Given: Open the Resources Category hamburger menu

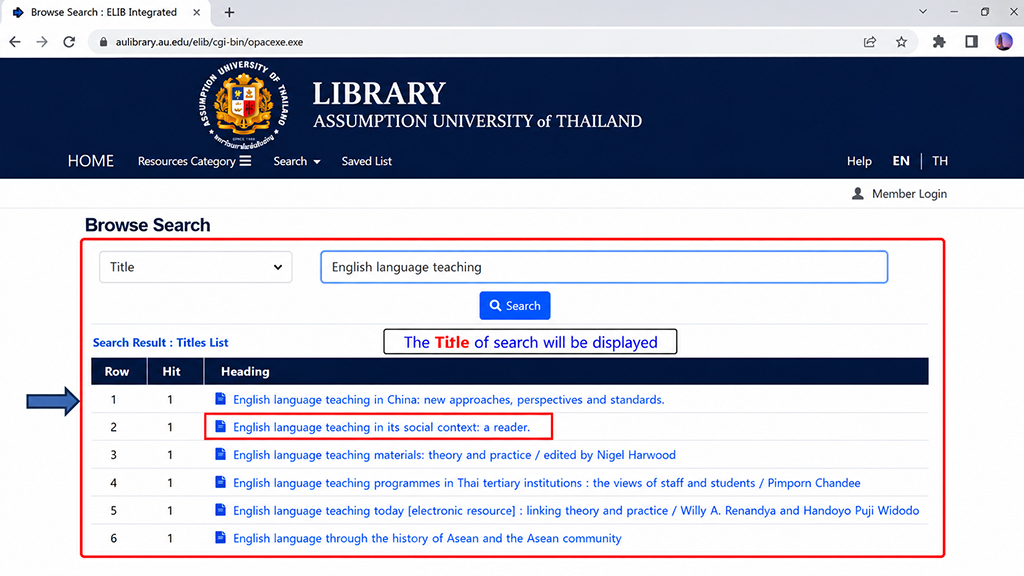Looking at the screenshot, I should point(246,161).
